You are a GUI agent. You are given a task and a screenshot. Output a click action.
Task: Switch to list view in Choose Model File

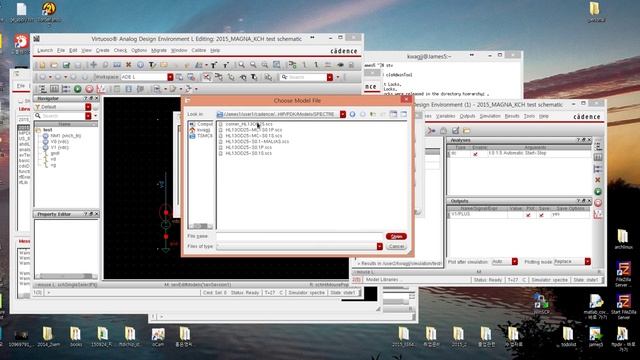coord(393,114)
